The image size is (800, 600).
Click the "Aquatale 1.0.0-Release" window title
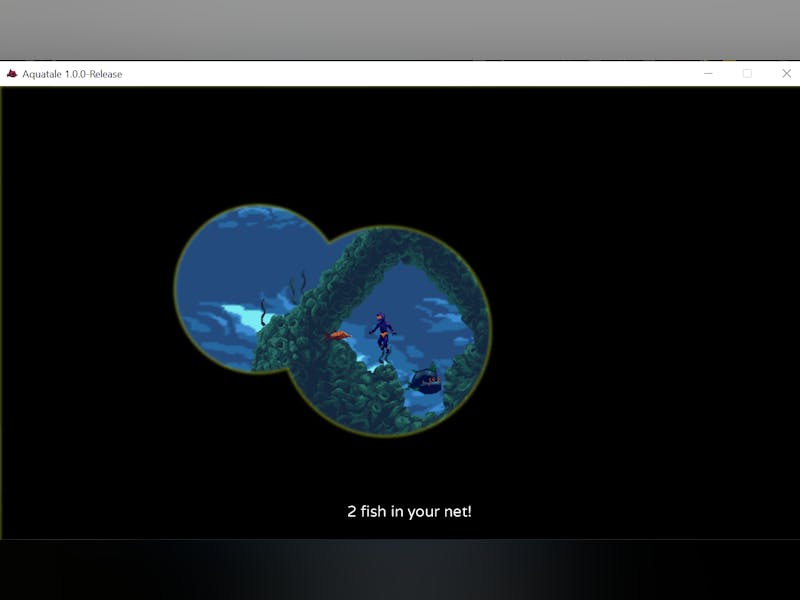[x=72, y=74]
